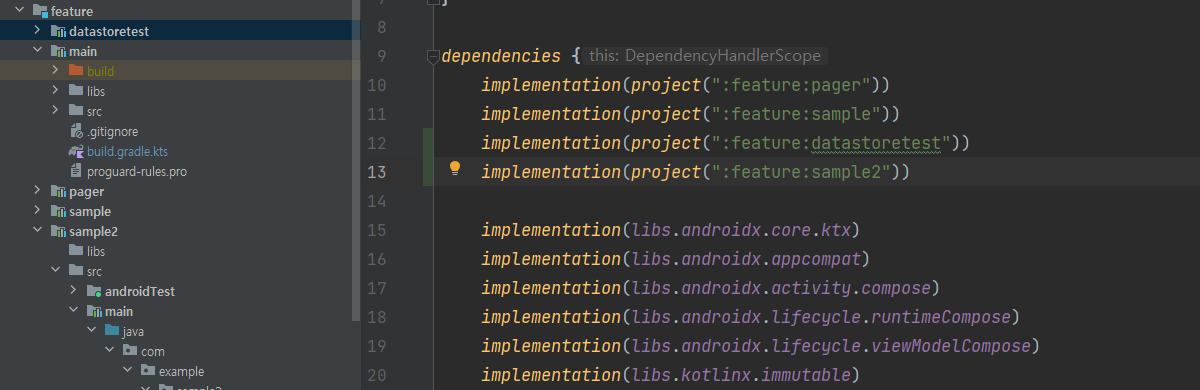Click line number 17 in the gutter
This screenshot has height=390, width=1200.
pos(376,288)
